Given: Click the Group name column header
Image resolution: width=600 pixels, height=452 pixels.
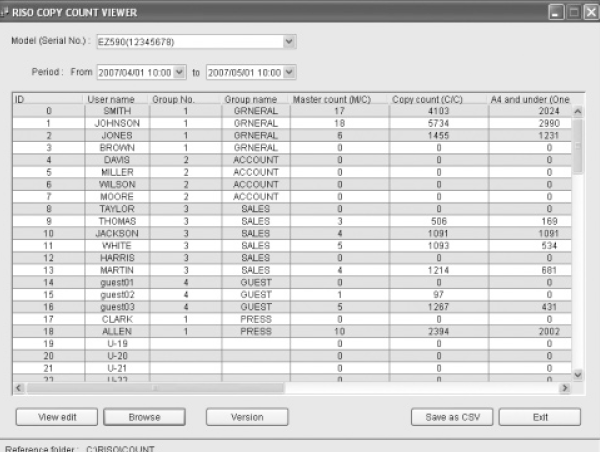Looking at the screenshot, I should pyautogui.click(x=249, y=100).
